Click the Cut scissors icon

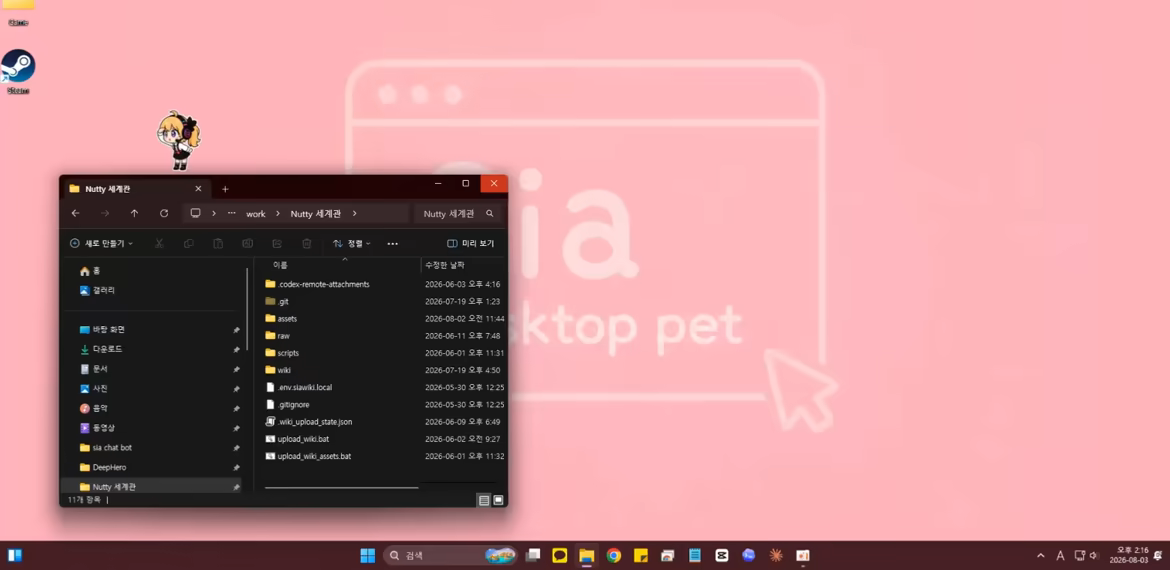[159, 243]
